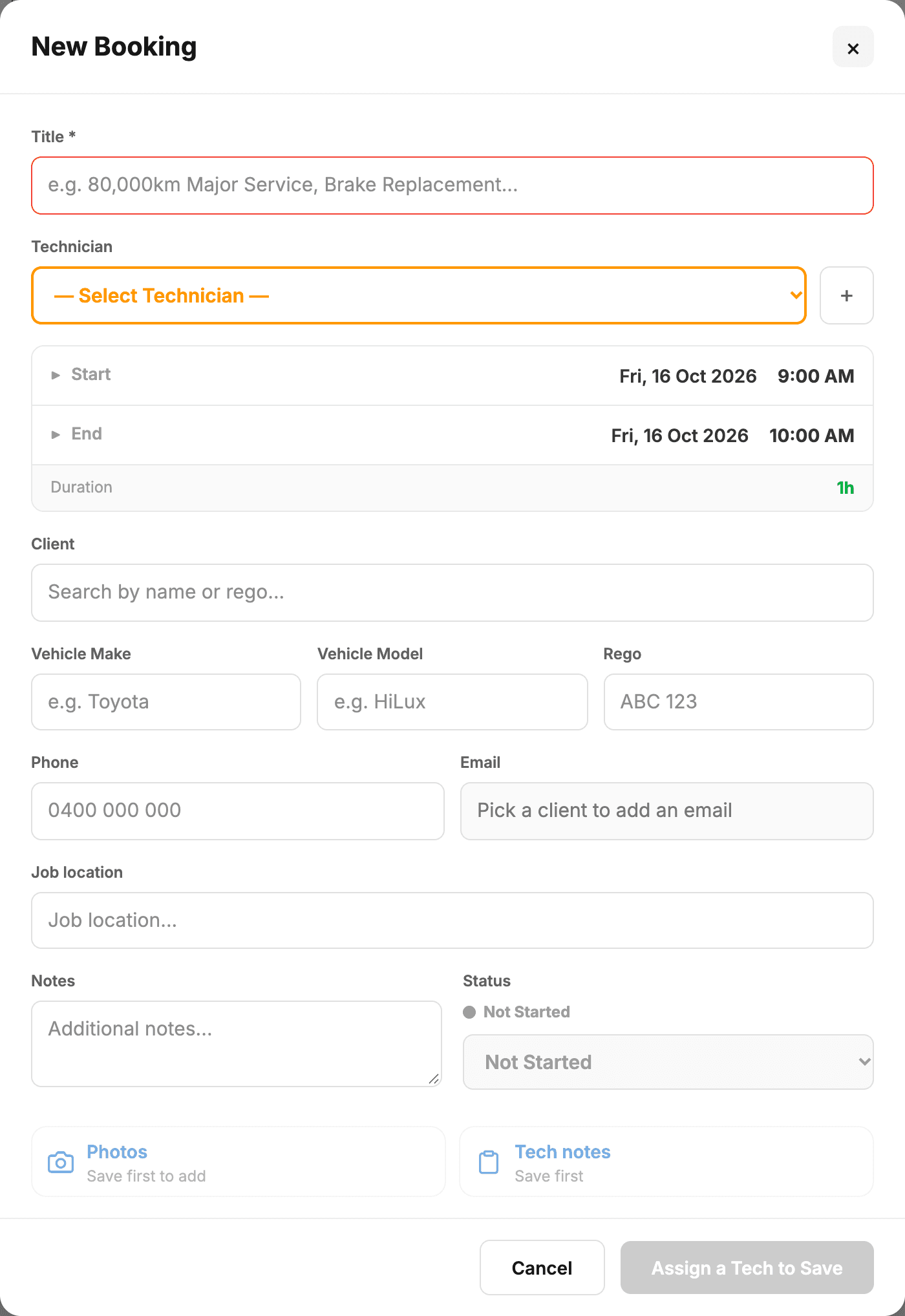Focus the Job location field
This screenshot has height=1316, width=905.
click(x=452, y=920)
